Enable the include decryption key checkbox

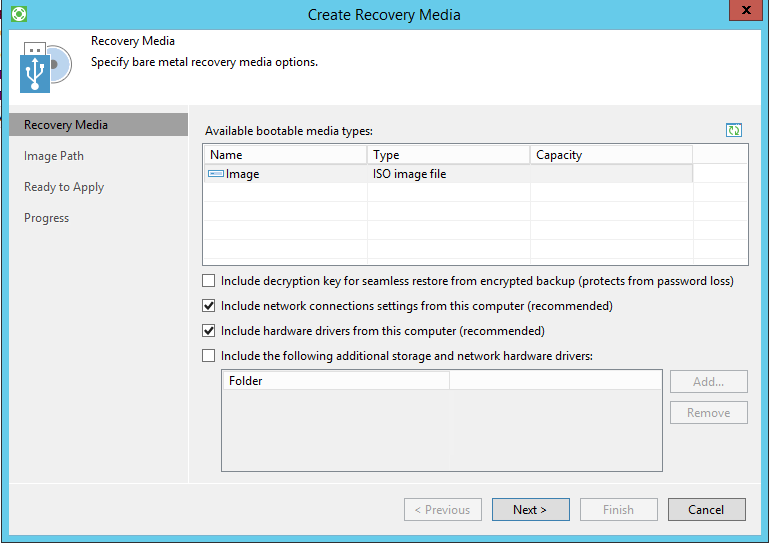pos(209,281)
